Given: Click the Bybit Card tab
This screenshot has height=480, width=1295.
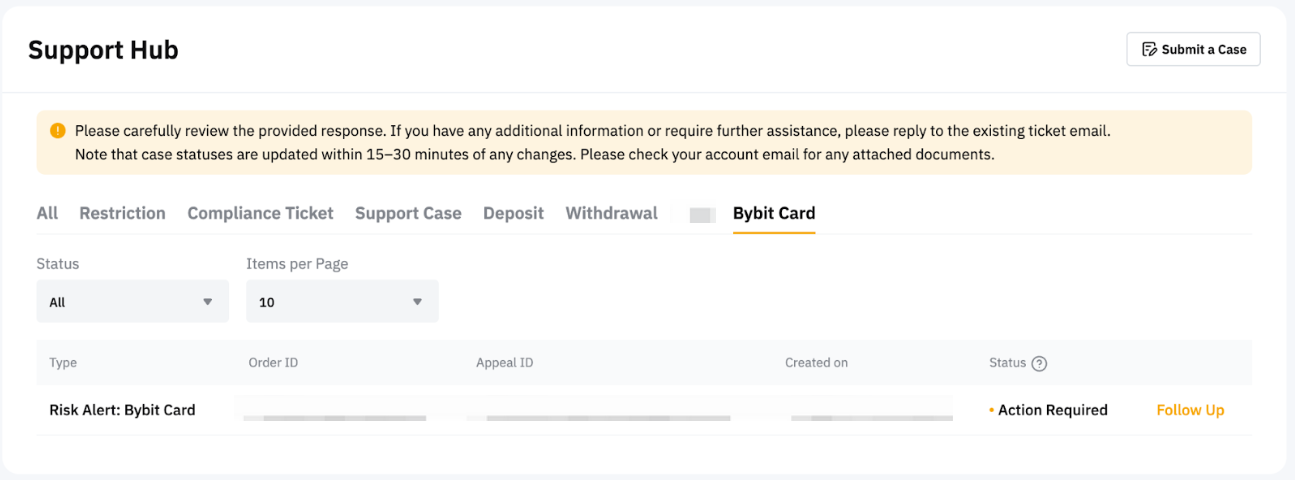Looking at the screenshot, I should pos(774,213).
